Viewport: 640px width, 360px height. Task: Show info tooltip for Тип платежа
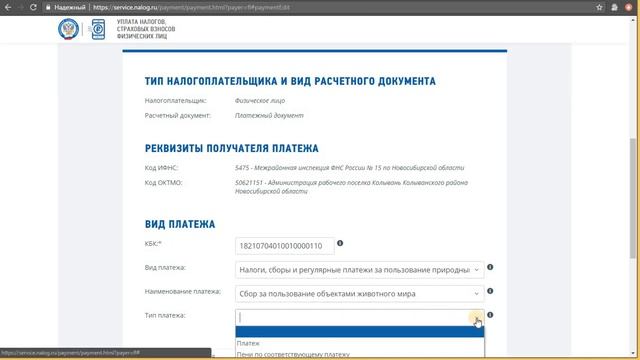[x=490, y=315]
